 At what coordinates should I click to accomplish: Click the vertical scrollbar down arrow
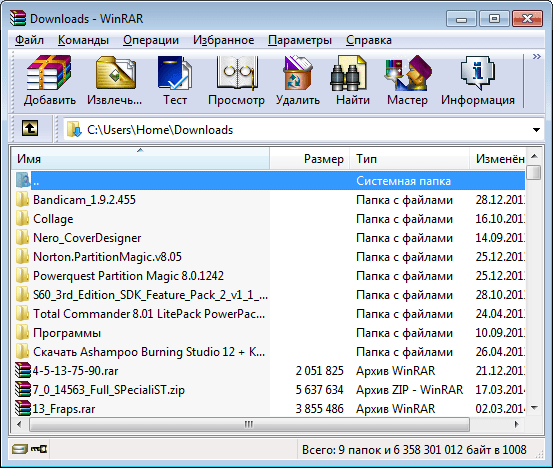pyautogui.click(x=534, y=408)
